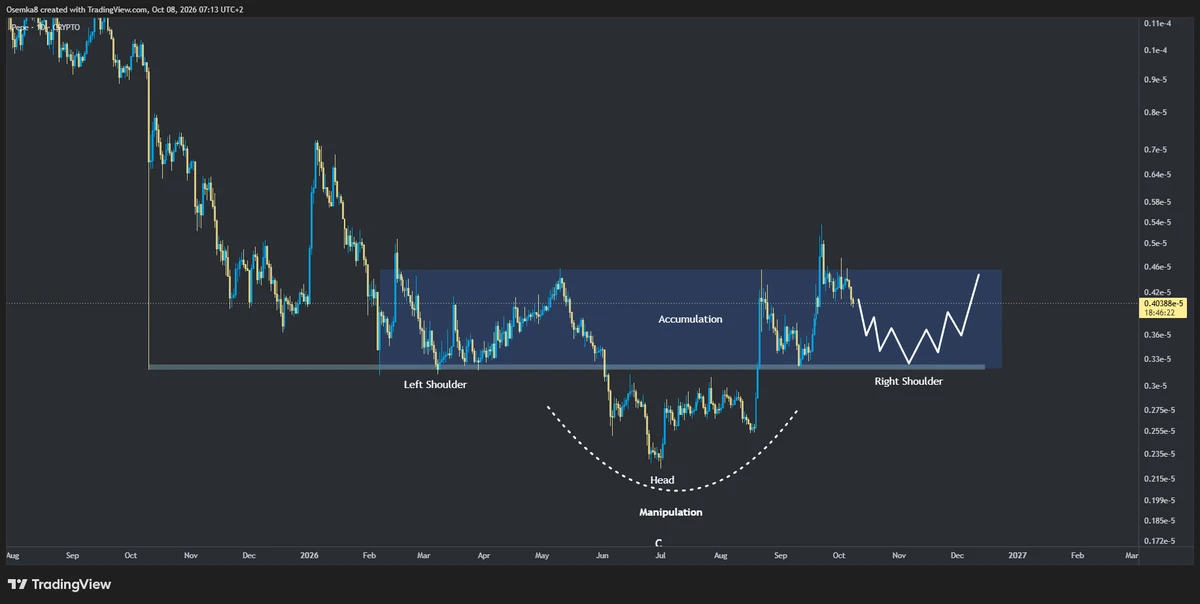Click the Jun label on the time axis

coord(602,553)
